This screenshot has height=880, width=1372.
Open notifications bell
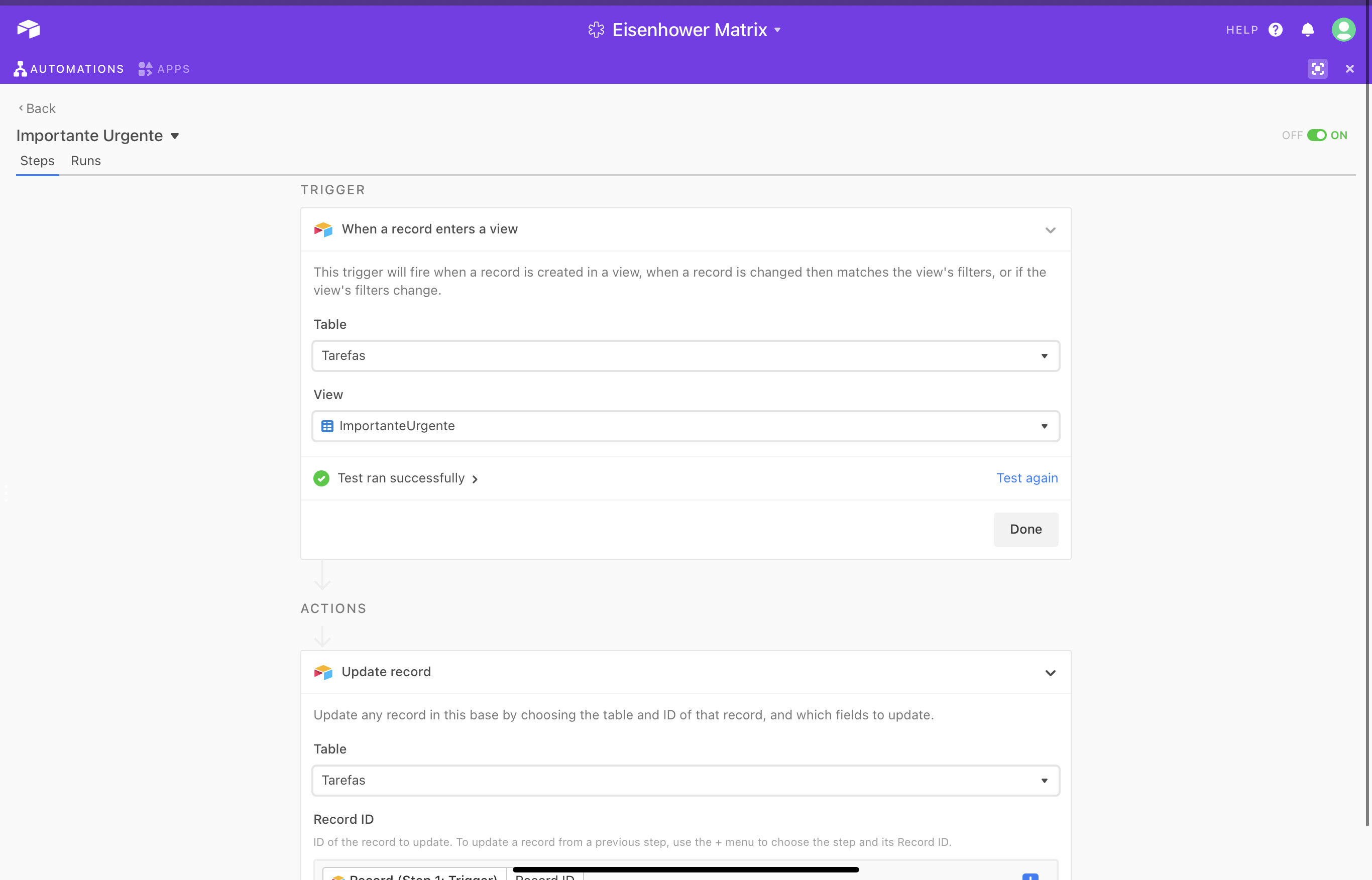click(x=1307, y=30)
